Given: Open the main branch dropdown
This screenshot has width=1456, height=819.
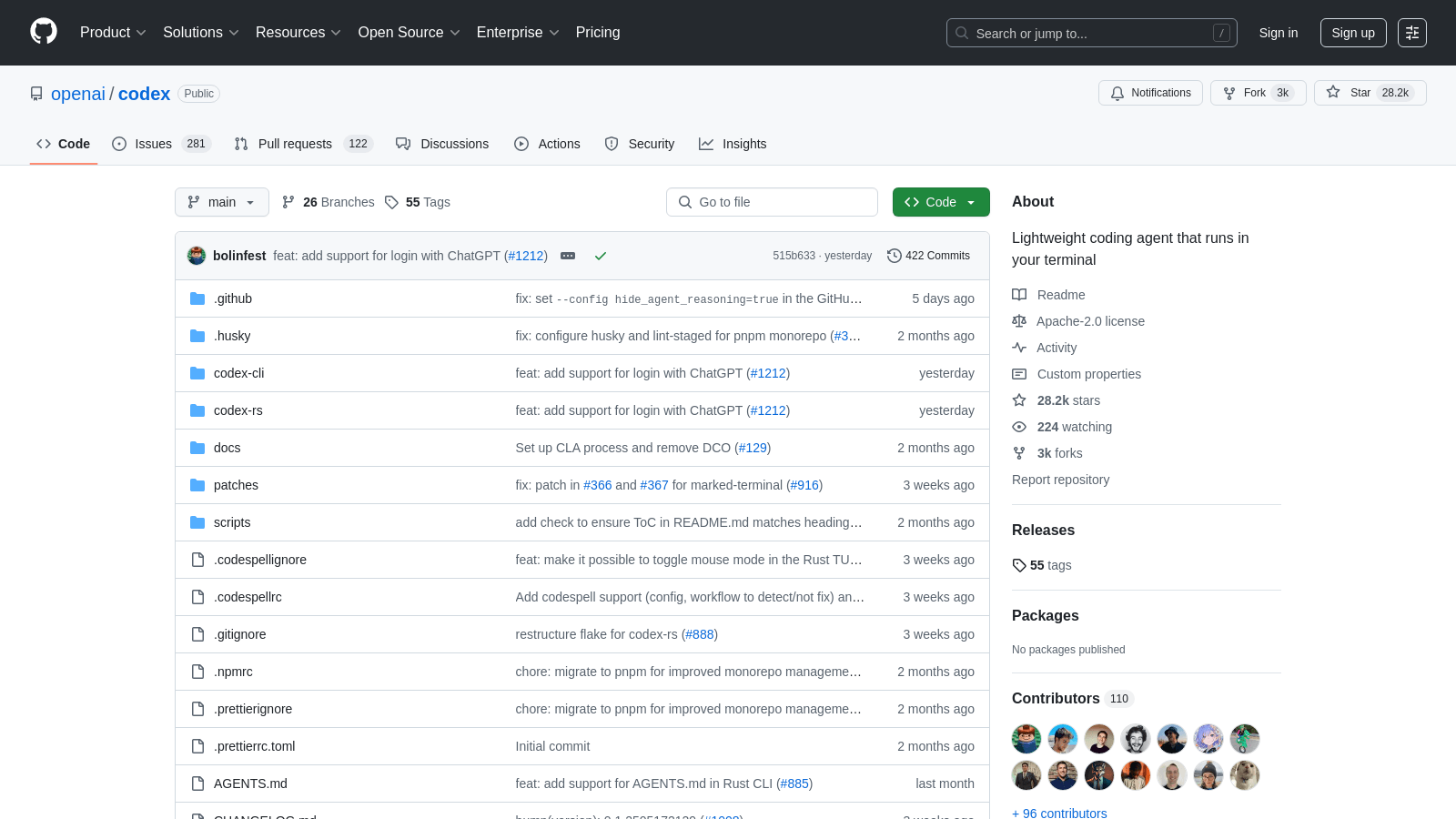Looking at the screenshot, I should pyautogui.click(x=221, y=201).
